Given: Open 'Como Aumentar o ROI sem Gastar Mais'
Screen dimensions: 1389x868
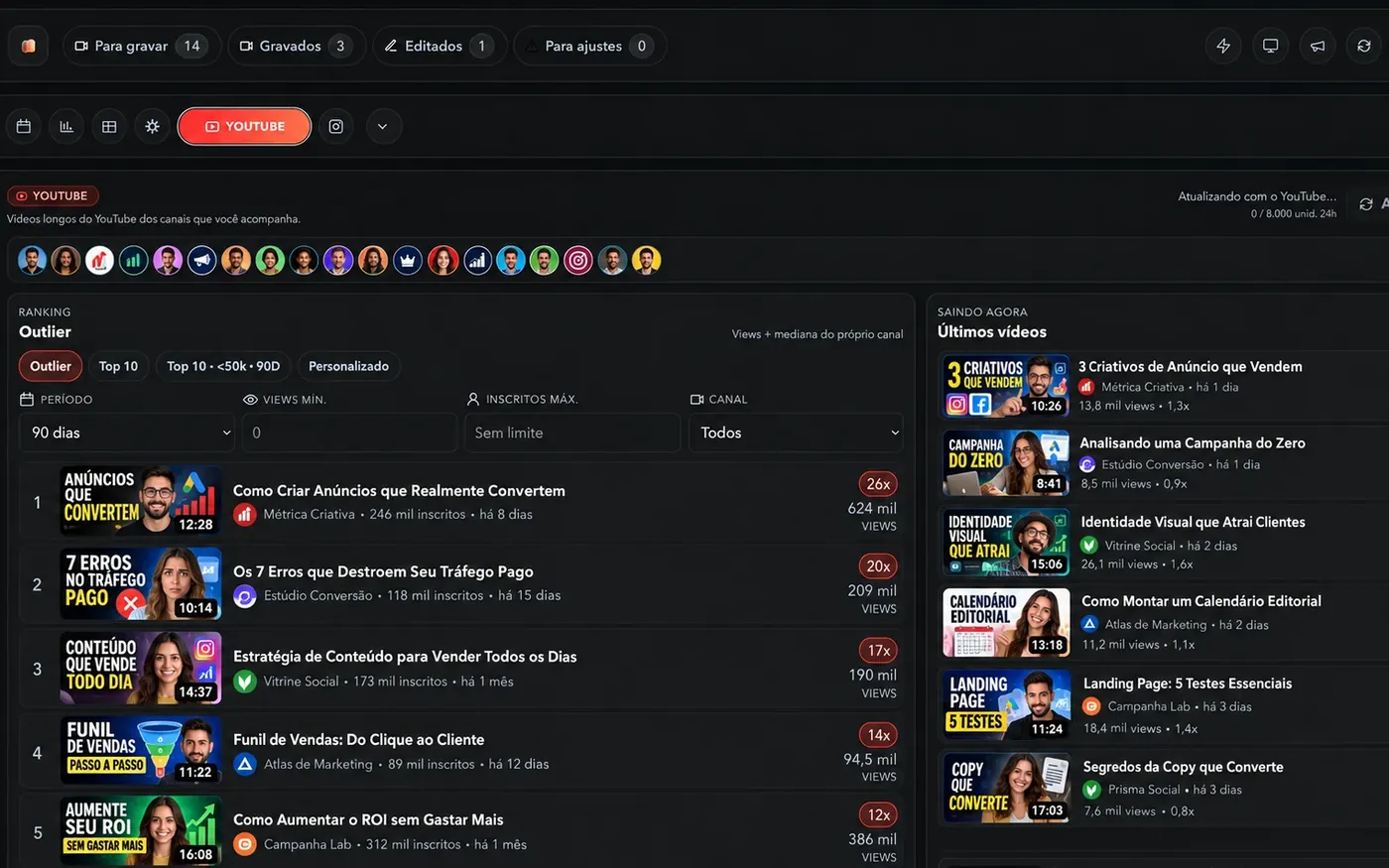Looking at the screenshot, I should 368,819.
